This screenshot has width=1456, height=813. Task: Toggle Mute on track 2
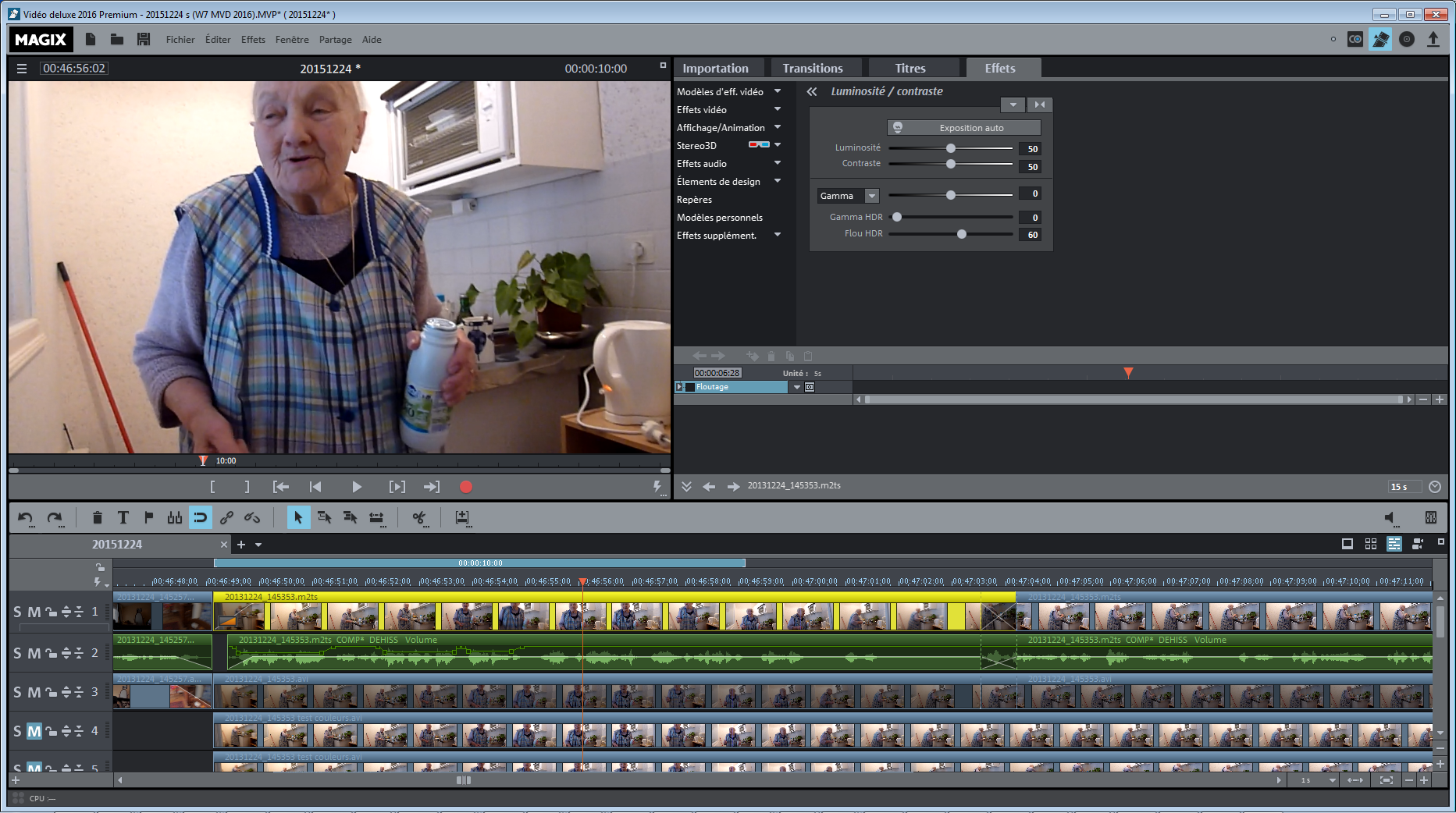(34, 653)
